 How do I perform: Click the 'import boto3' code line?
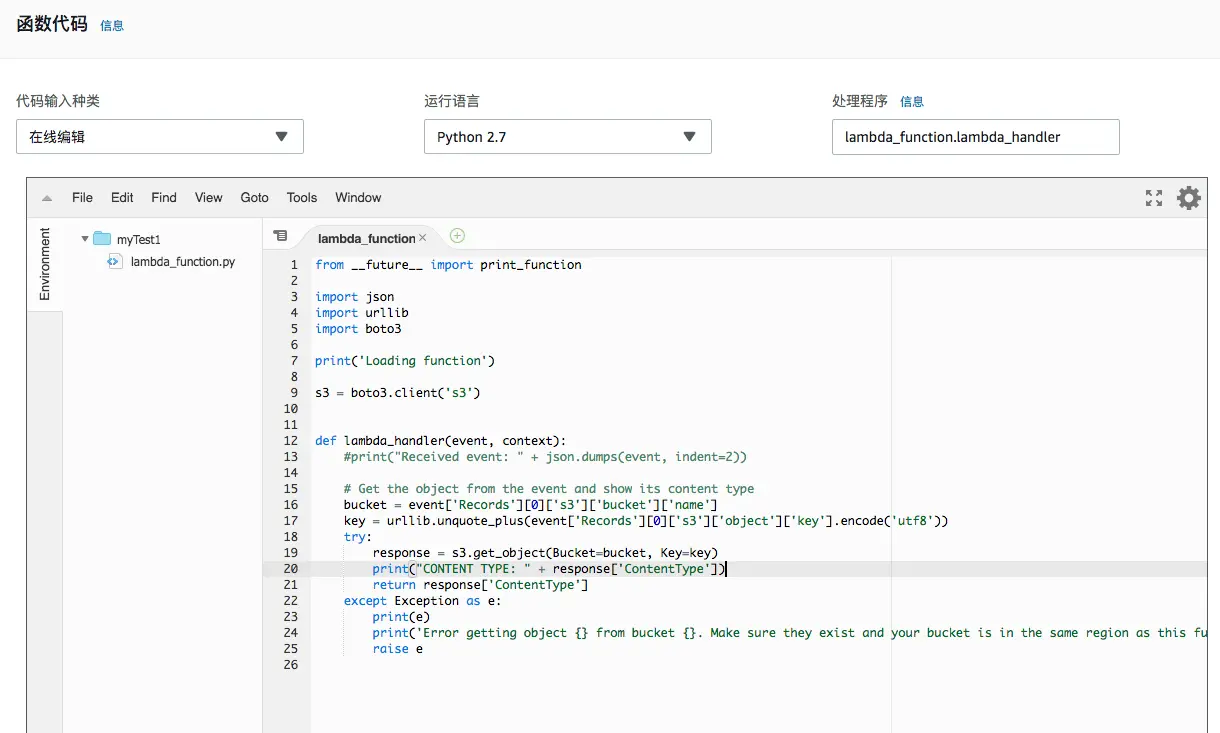pyautogui.click(x=358, y=329)
